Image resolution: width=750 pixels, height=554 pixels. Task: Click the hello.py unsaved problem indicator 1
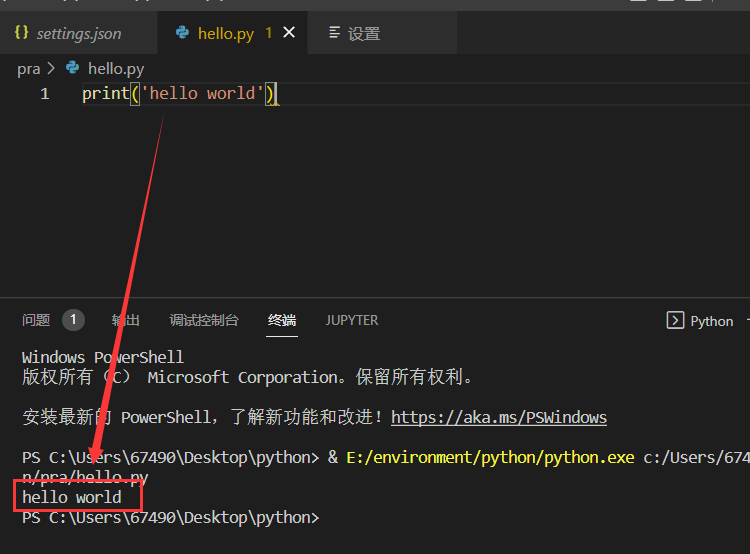pos(269,33)
